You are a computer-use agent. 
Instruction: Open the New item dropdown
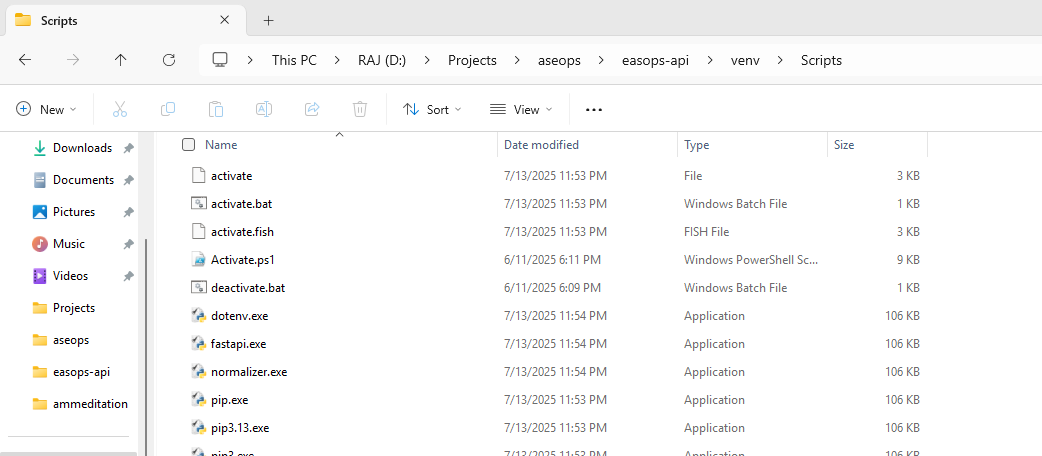click(x=47, y=109)
